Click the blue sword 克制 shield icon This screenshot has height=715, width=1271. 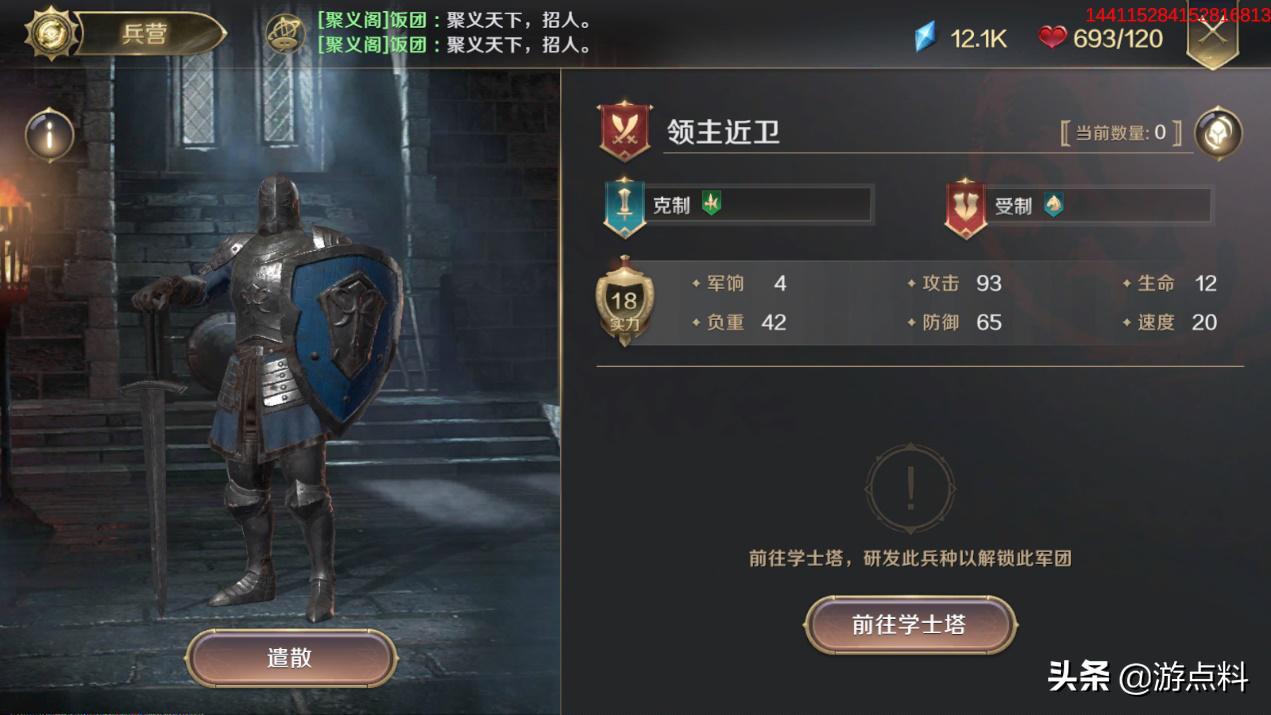(625, 206)
